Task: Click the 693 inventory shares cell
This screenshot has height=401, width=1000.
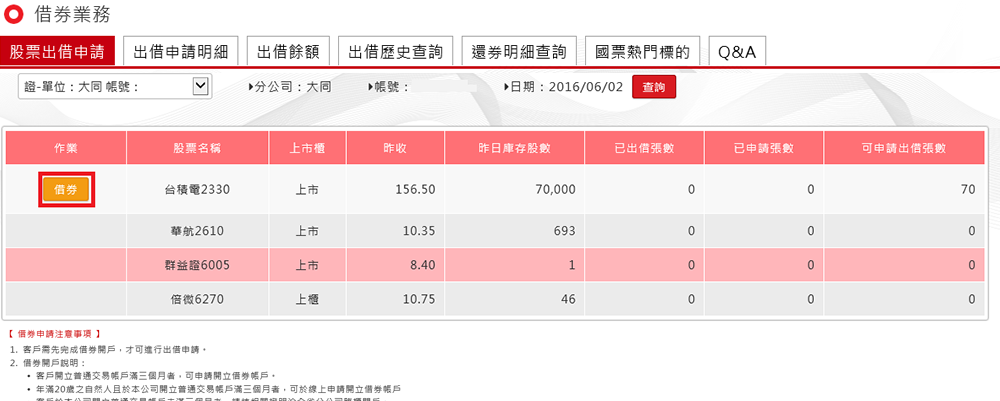Action: click(x=515, y=231)
